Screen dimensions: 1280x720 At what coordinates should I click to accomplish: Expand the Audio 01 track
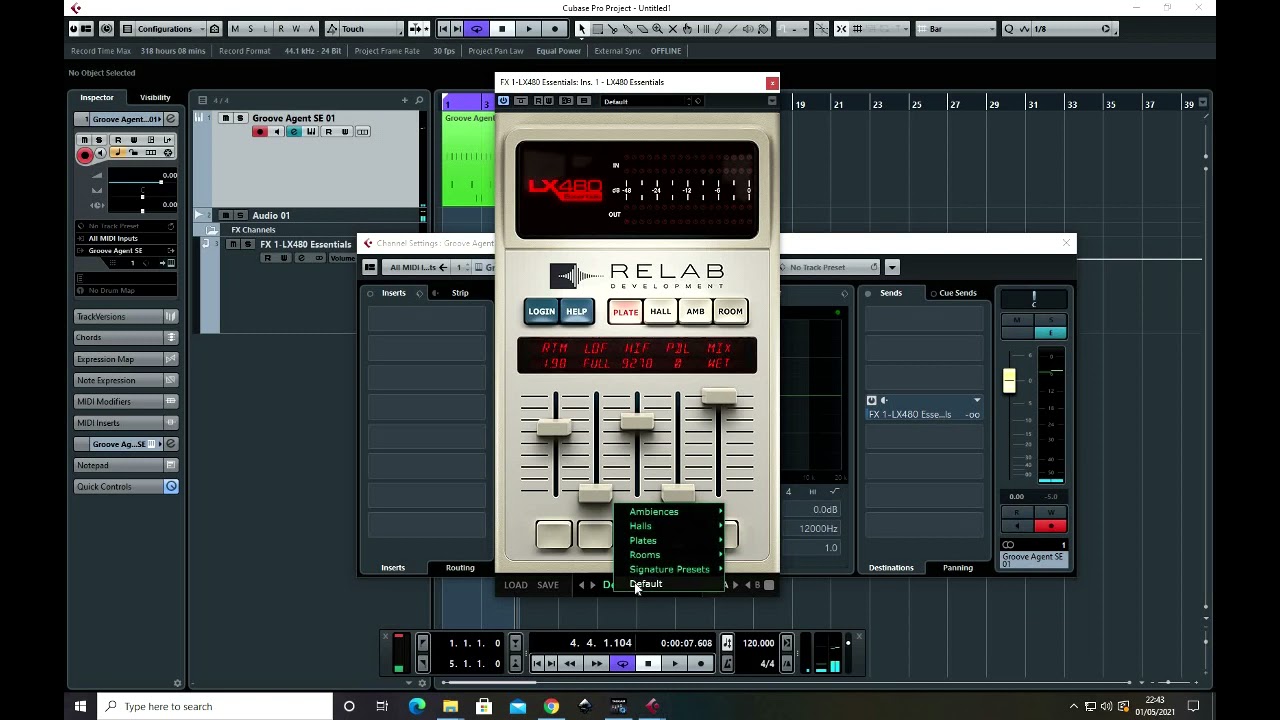tap(199, 215)
